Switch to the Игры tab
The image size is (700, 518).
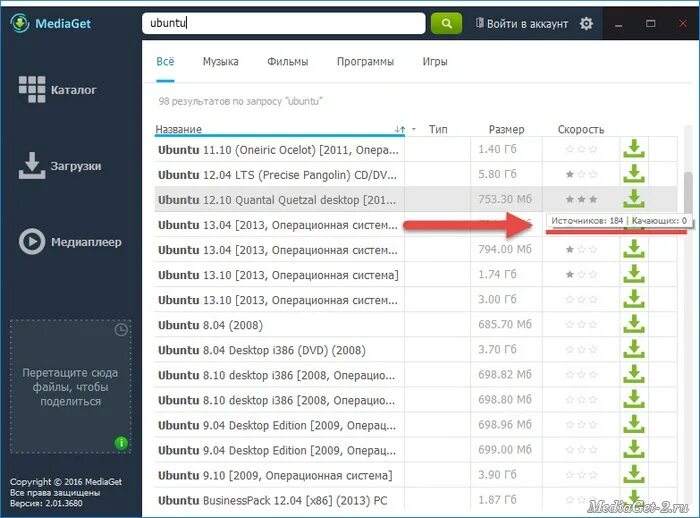[435, 62]
